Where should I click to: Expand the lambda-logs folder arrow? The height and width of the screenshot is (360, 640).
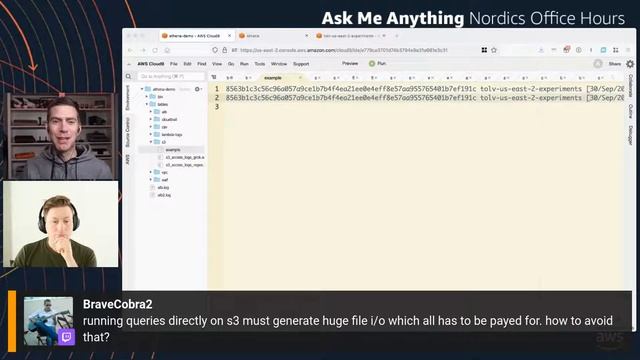point(151,134)
